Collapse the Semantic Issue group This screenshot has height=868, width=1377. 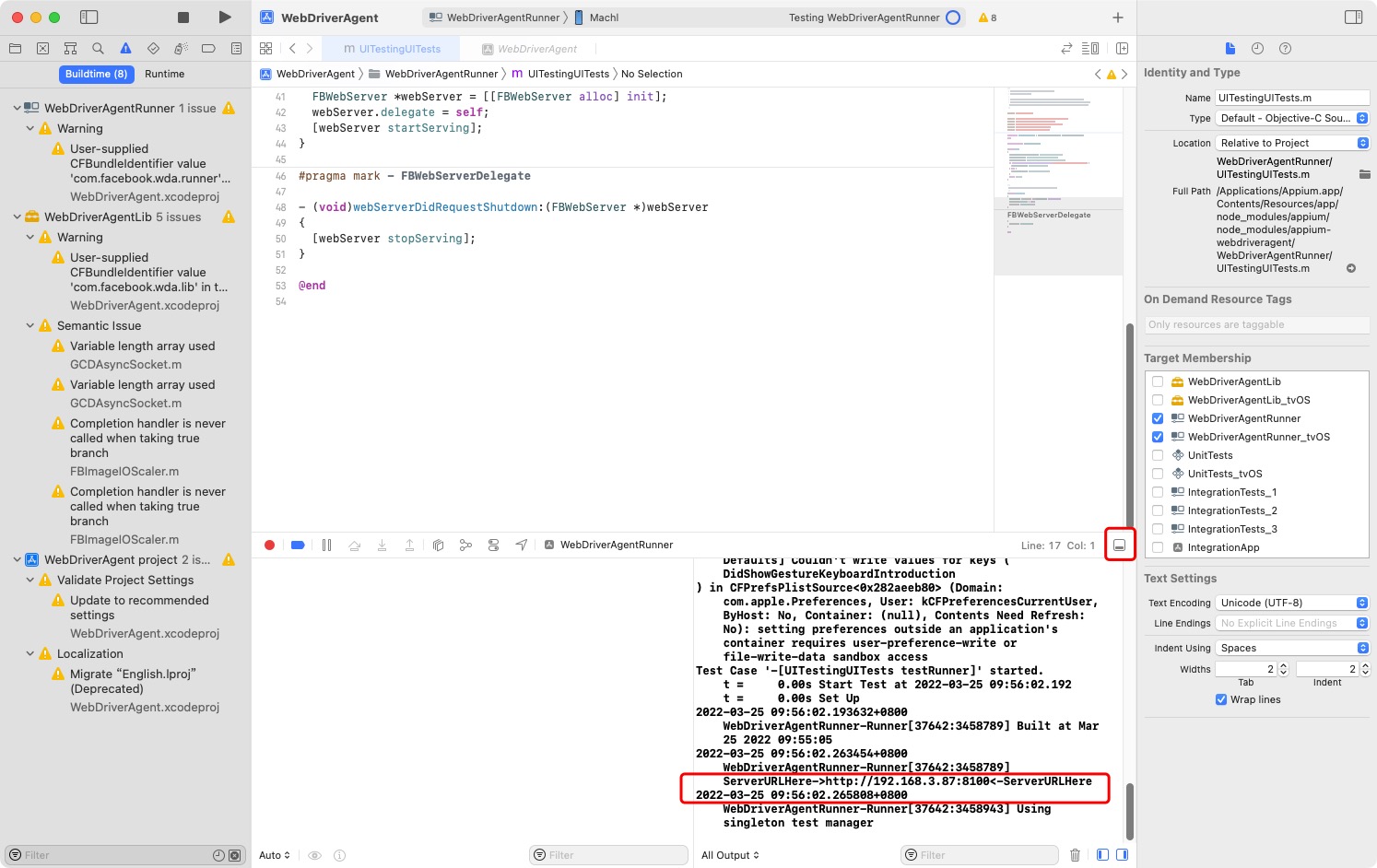pos(29,325)
